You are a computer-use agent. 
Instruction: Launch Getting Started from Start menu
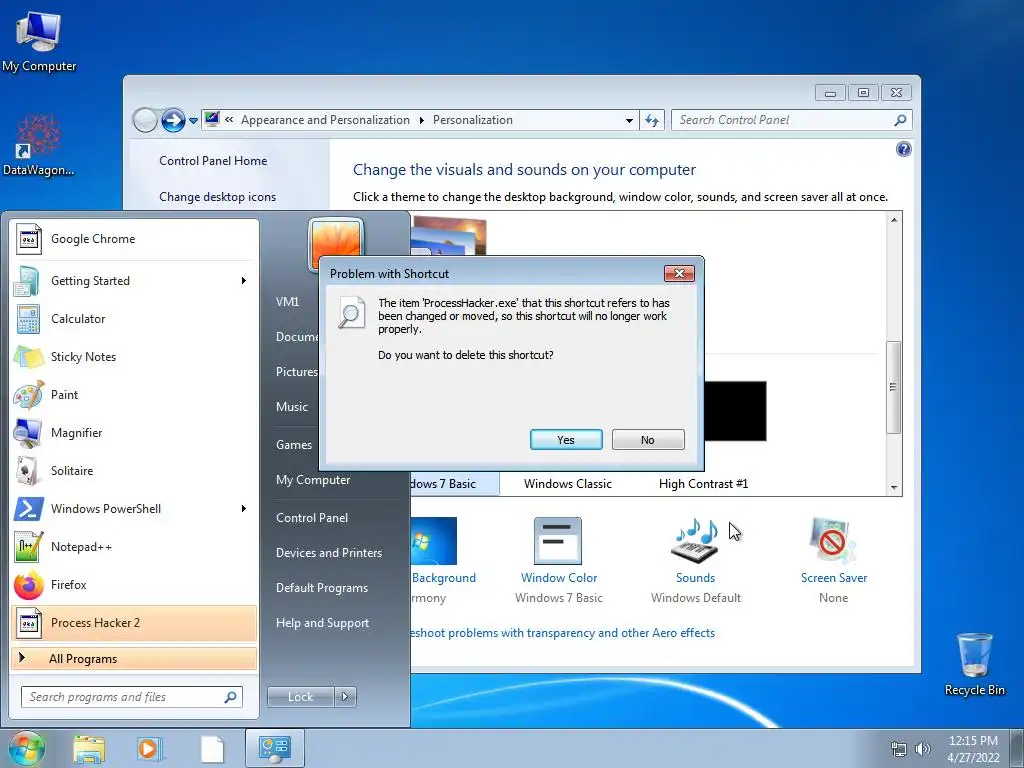tap(134, 281)
